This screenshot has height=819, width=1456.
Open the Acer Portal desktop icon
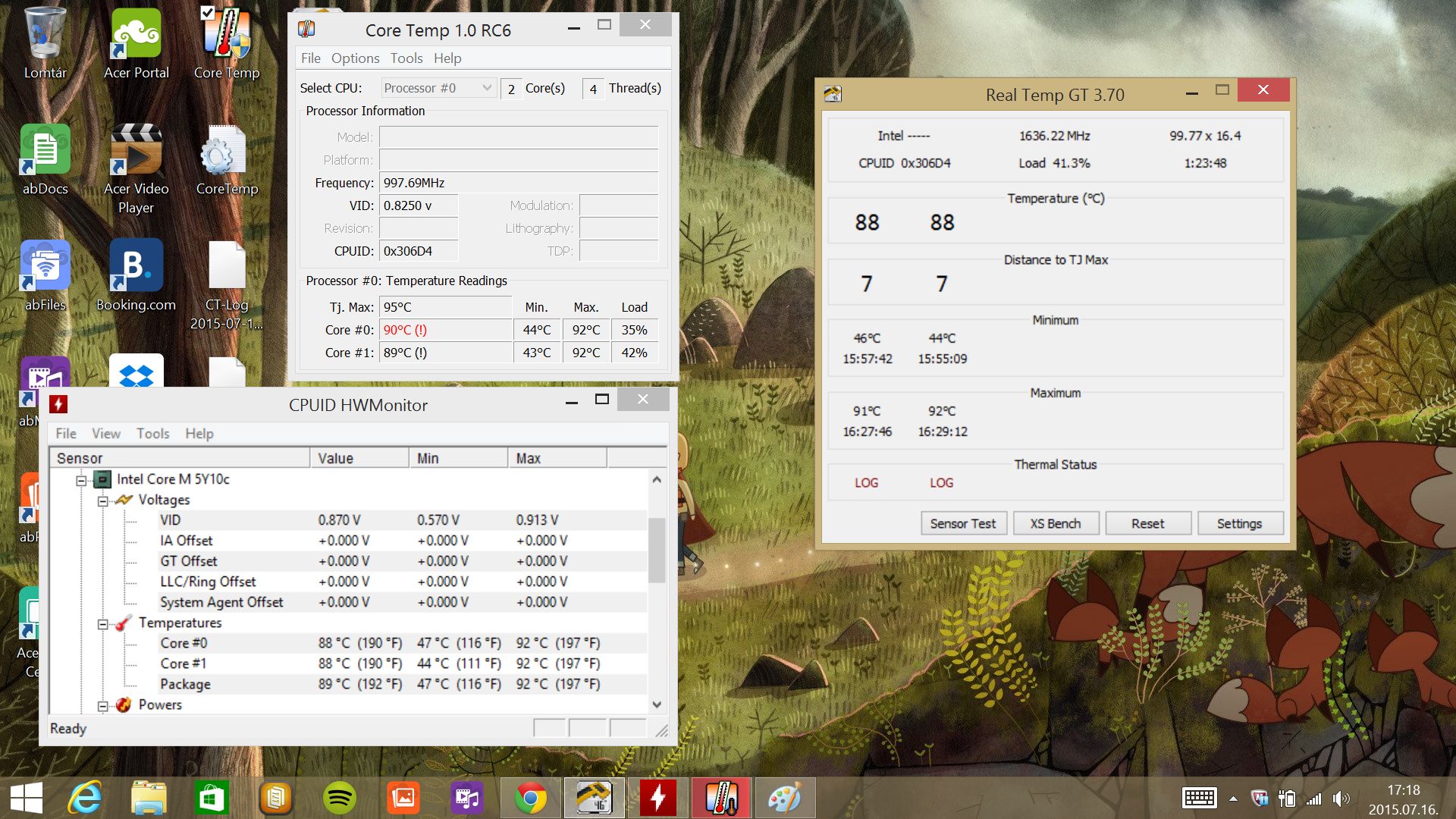pos(136,42)
